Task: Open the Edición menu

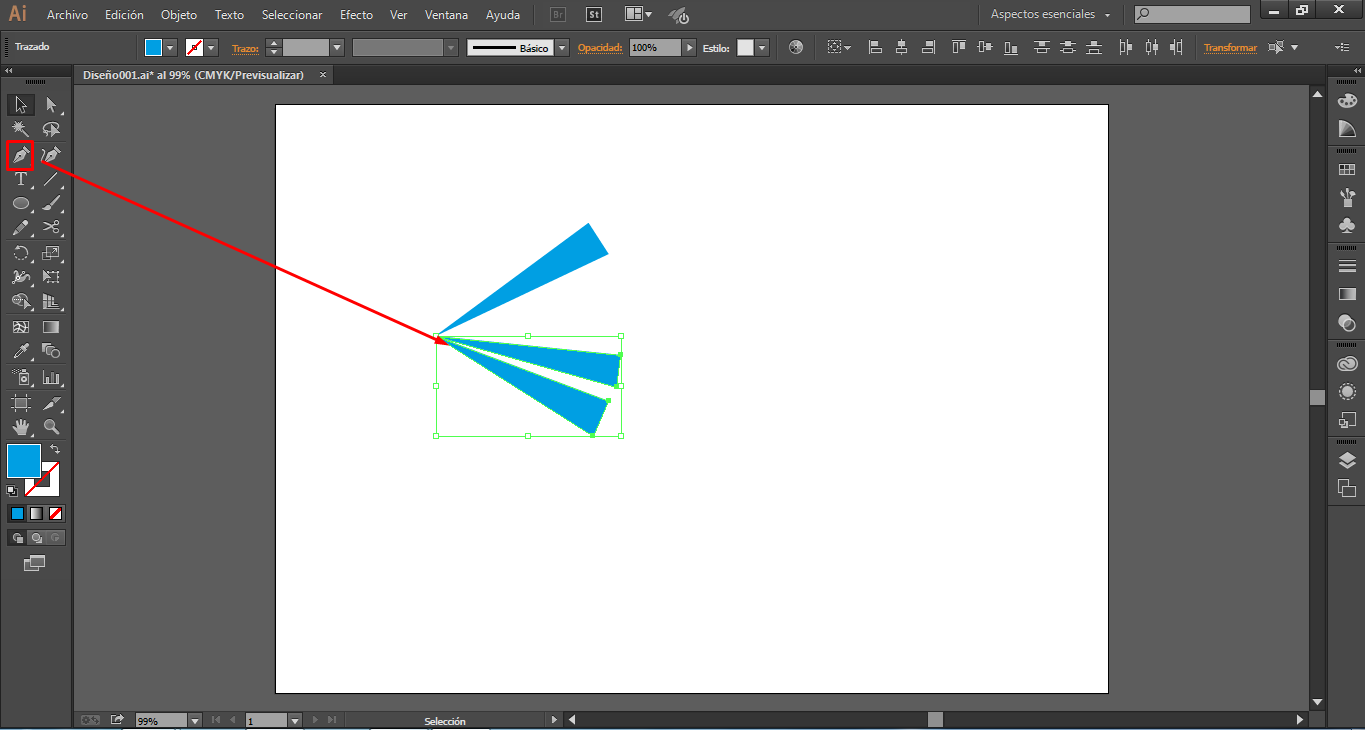Action: 124,15
